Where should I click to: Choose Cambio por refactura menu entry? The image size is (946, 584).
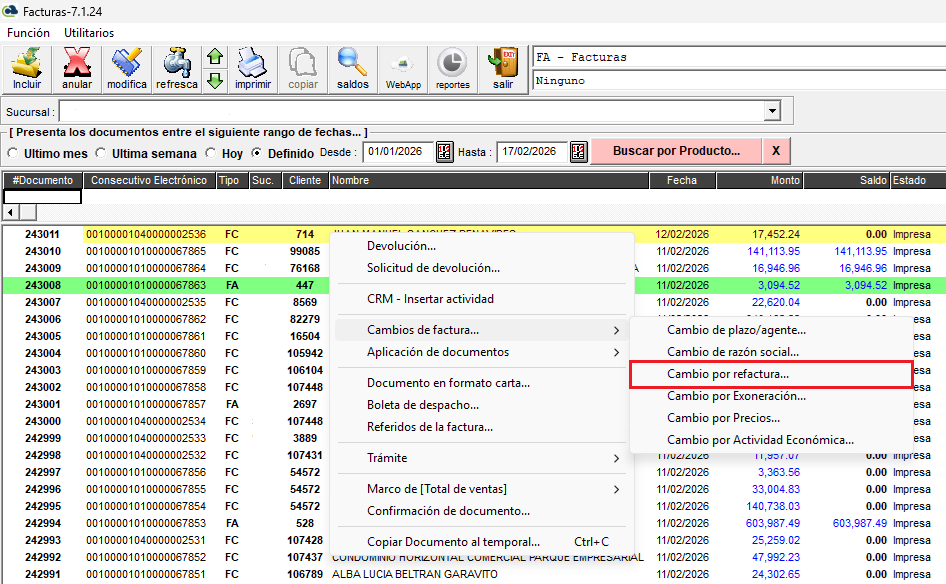pyautogui.click(x=728, y=374)
